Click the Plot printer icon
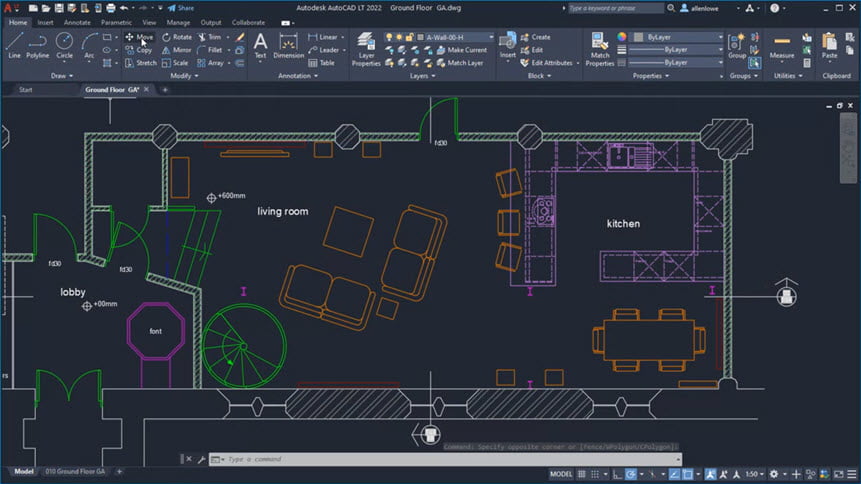Viewport: 861px width, 484px height. [111, 8]
